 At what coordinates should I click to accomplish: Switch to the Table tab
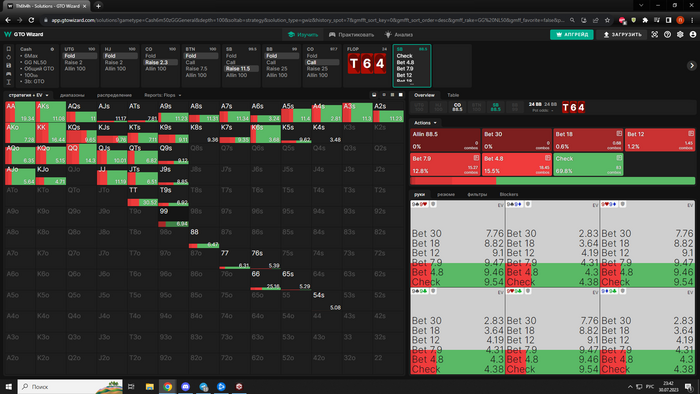tap(453, 95)
